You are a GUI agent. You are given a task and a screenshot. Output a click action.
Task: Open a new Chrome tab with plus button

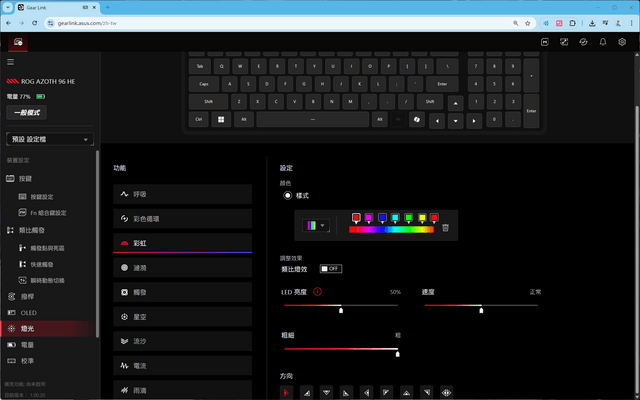point(108,7)
